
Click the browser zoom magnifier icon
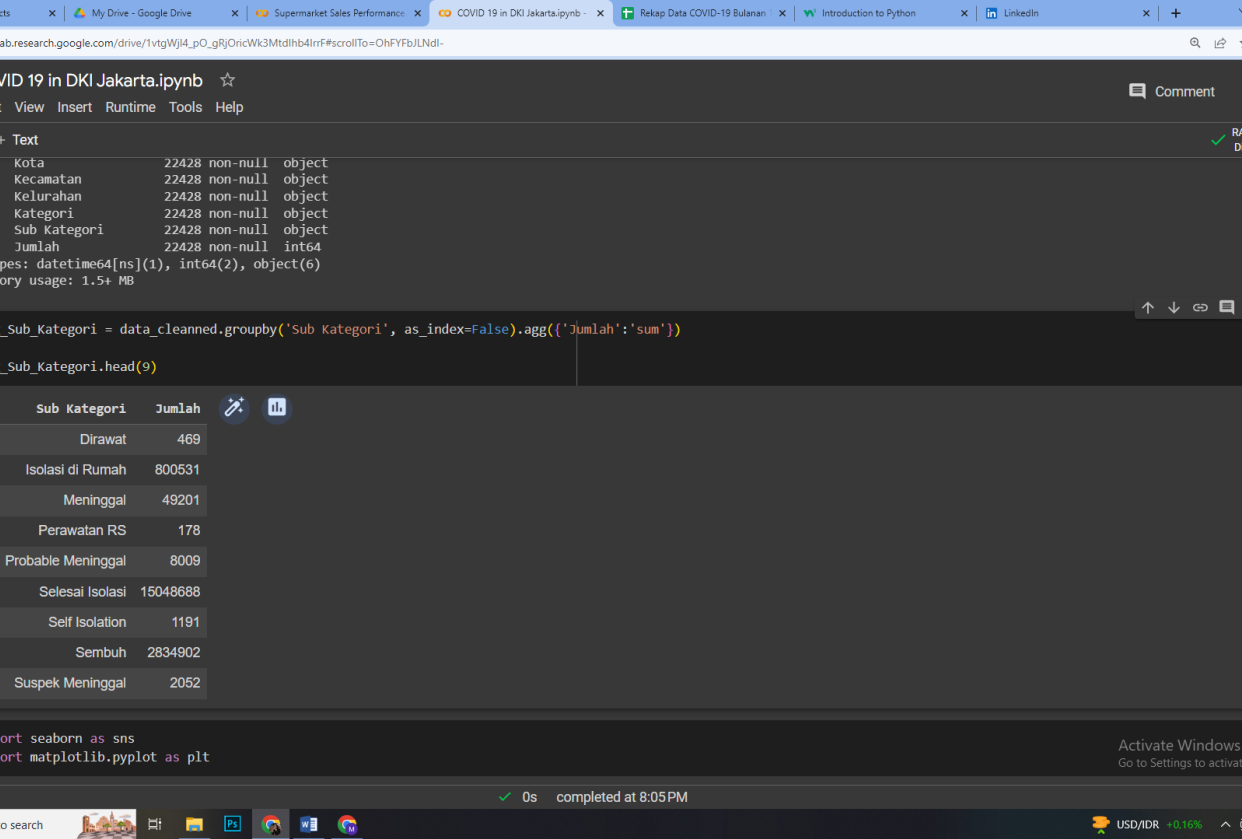(x=1195, y=43)
